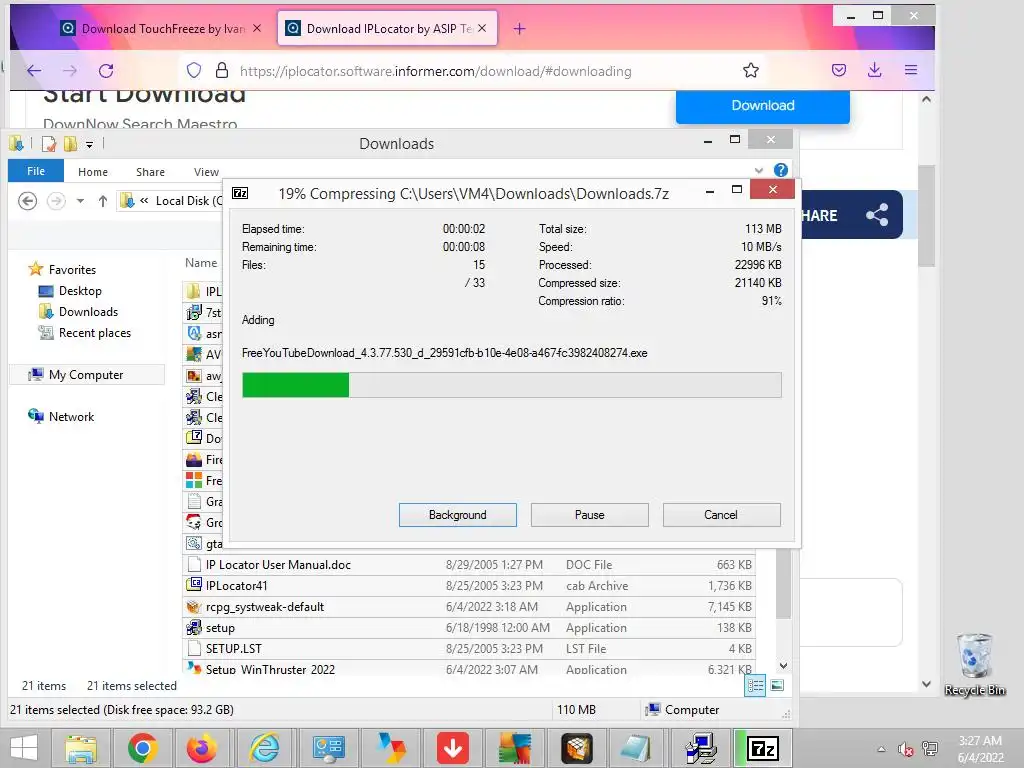This screenshot has height=768, width=1024.
Task: Open Recycle Bin on desktop
Action: tap(974, 664)
